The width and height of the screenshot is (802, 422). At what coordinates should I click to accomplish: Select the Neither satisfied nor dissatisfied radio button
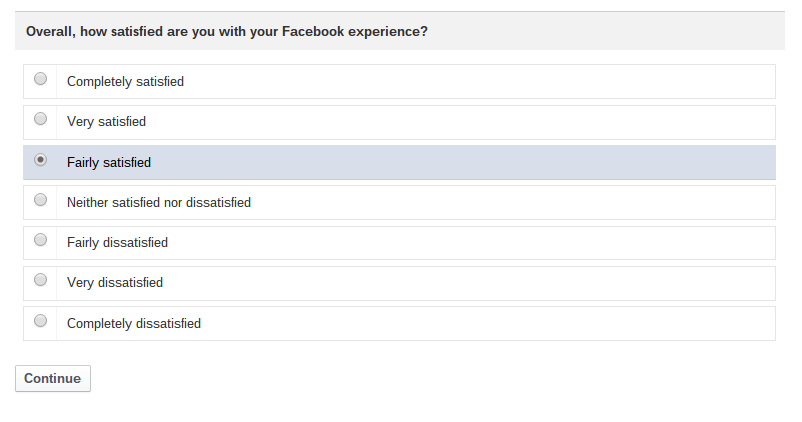pos(40,200)
